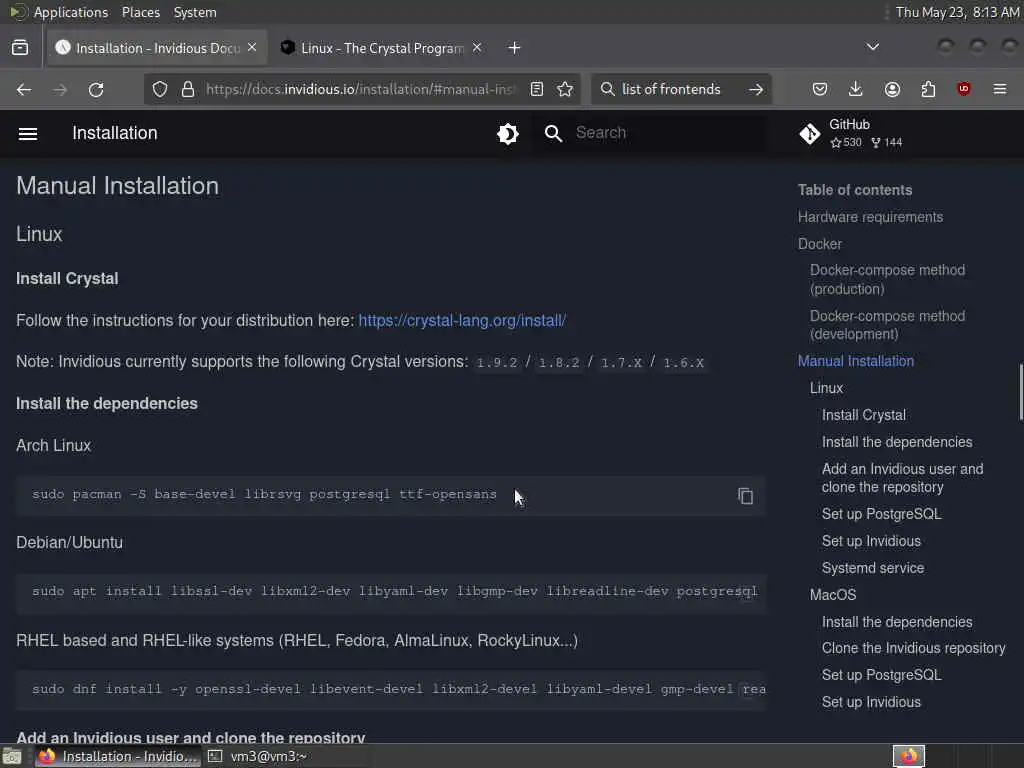The height and width of the screenshot is (768, 1024).
Task: Click the Firefox workspace switcher thumbnail
Action: tap(908, 756)
